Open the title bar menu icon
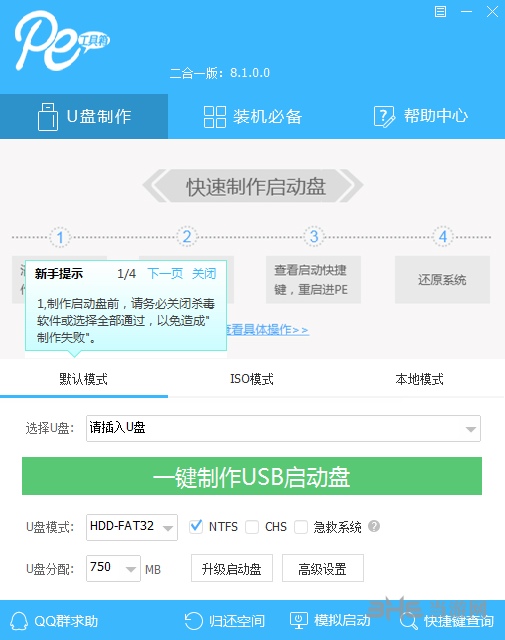The width and height of the screenshot is (505, 640). tap(440, 11)
